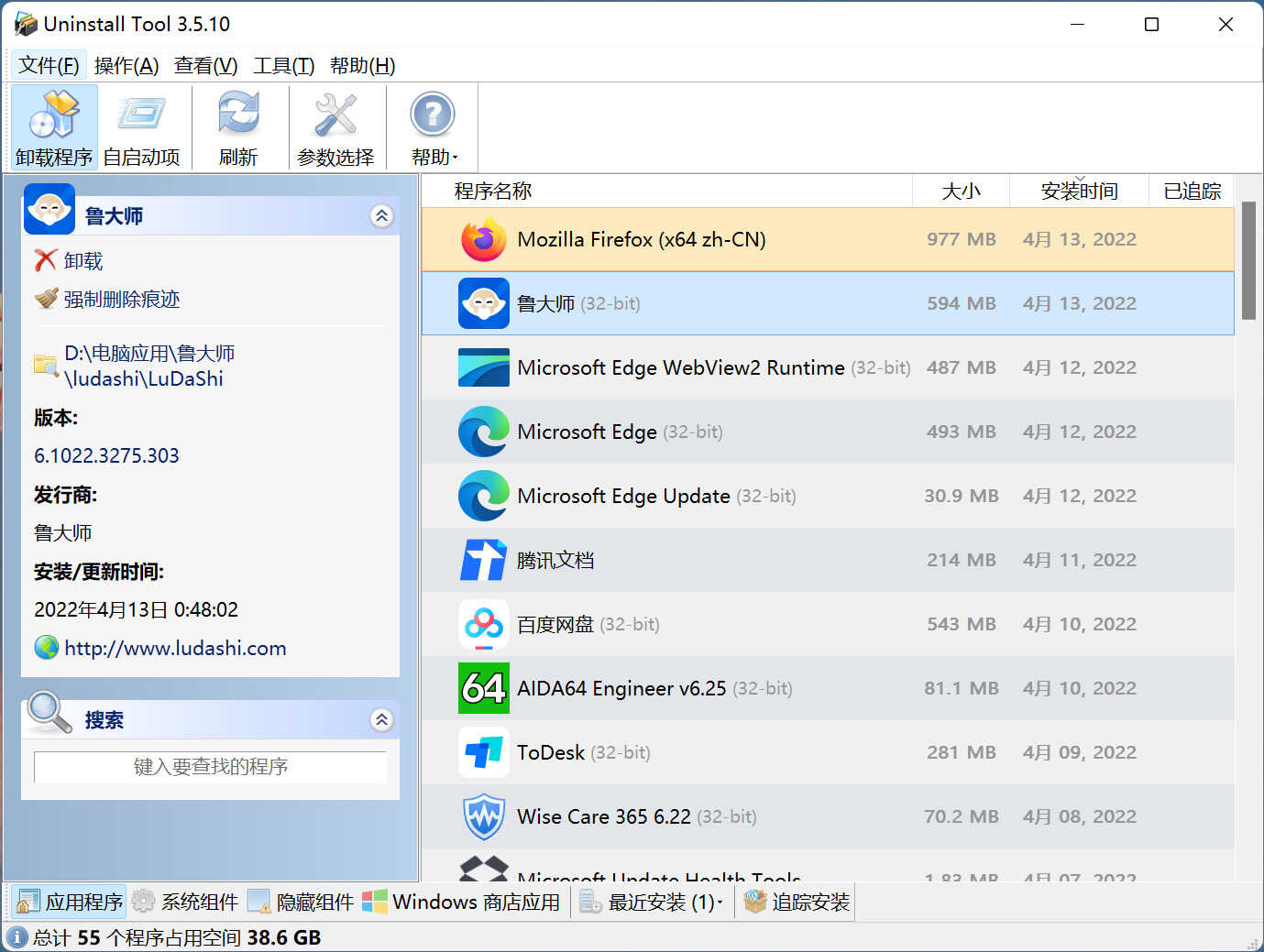Open the D:\电脑应用\鲁大师 install path link

click(149, 366)
